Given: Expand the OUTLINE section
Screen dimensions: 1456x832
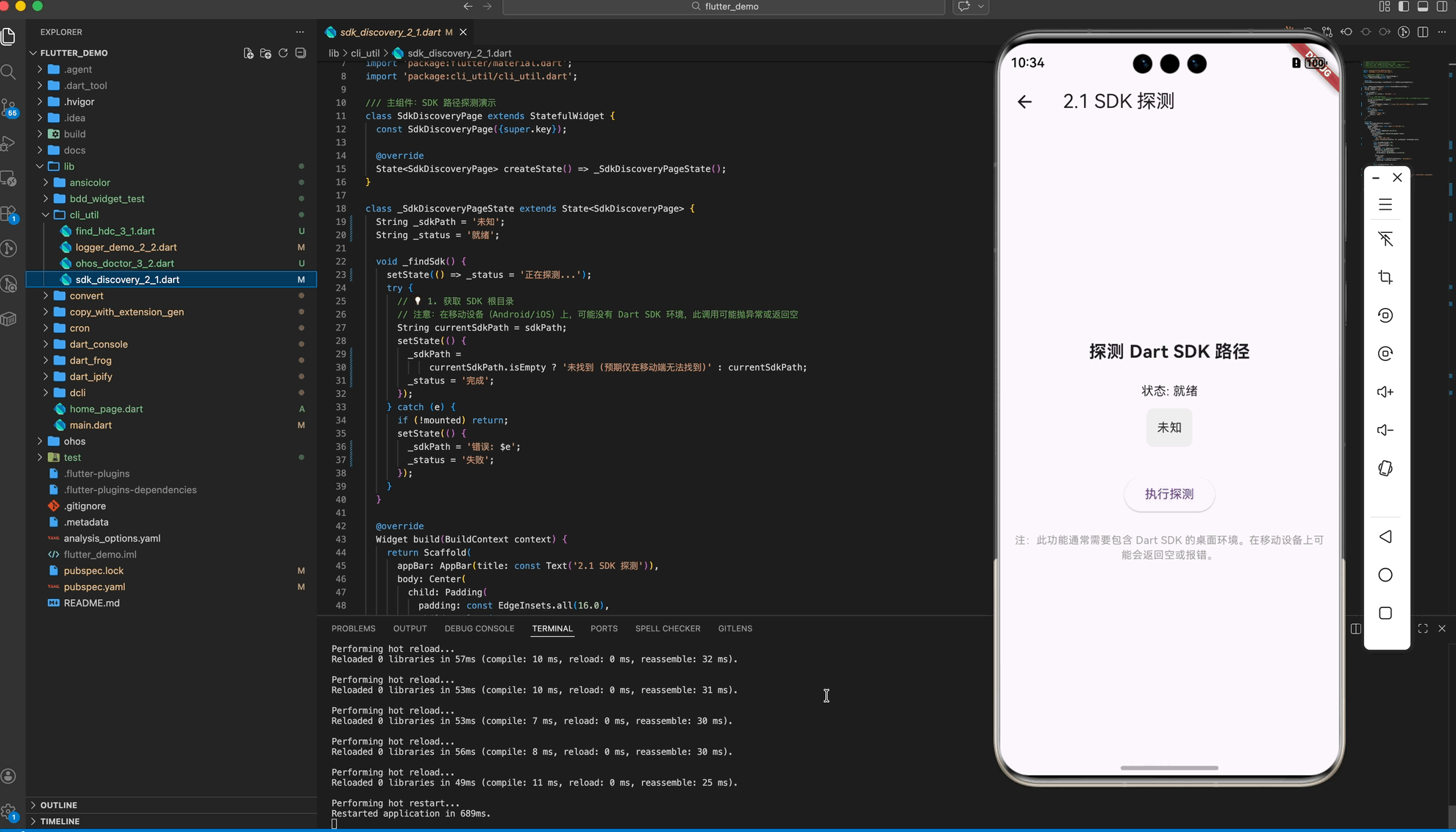Looking at the screenshot, I should coord(59,805).
